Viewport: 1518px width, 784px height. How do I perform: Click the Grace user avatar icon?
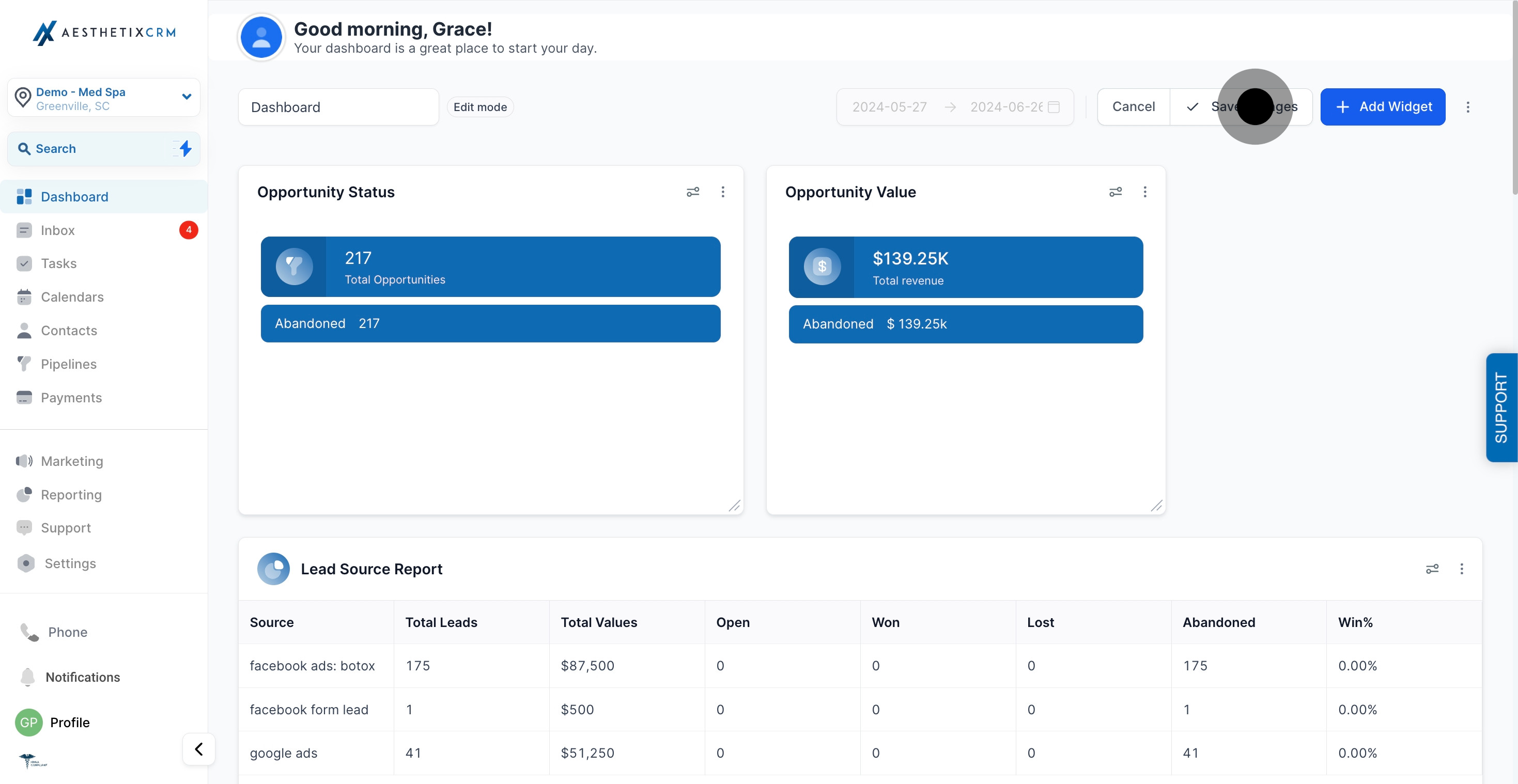261,37
